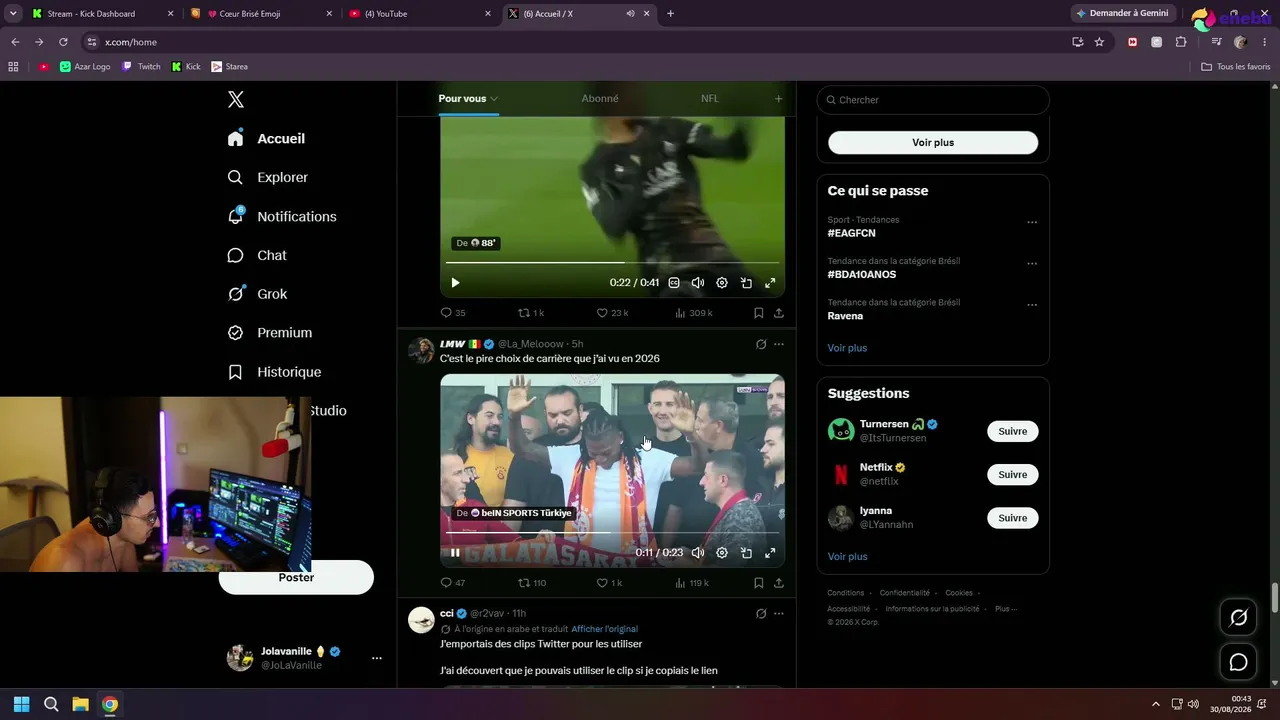Mute the Galatasaray video sound
This screenshot has height=720, width=1280.
(x=698, y=552)
